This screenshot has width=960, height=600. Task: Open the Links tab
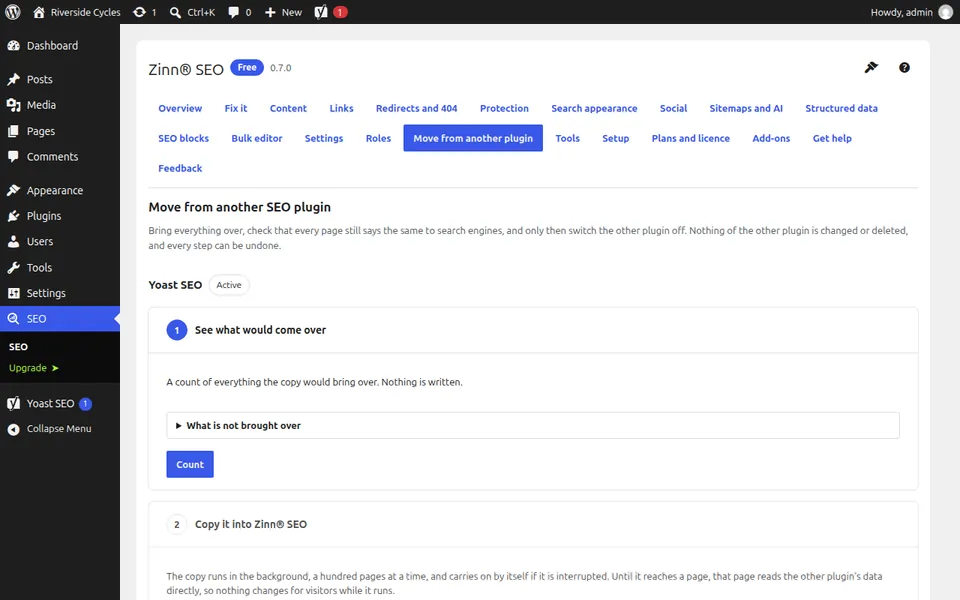click(x=342, y=108)
